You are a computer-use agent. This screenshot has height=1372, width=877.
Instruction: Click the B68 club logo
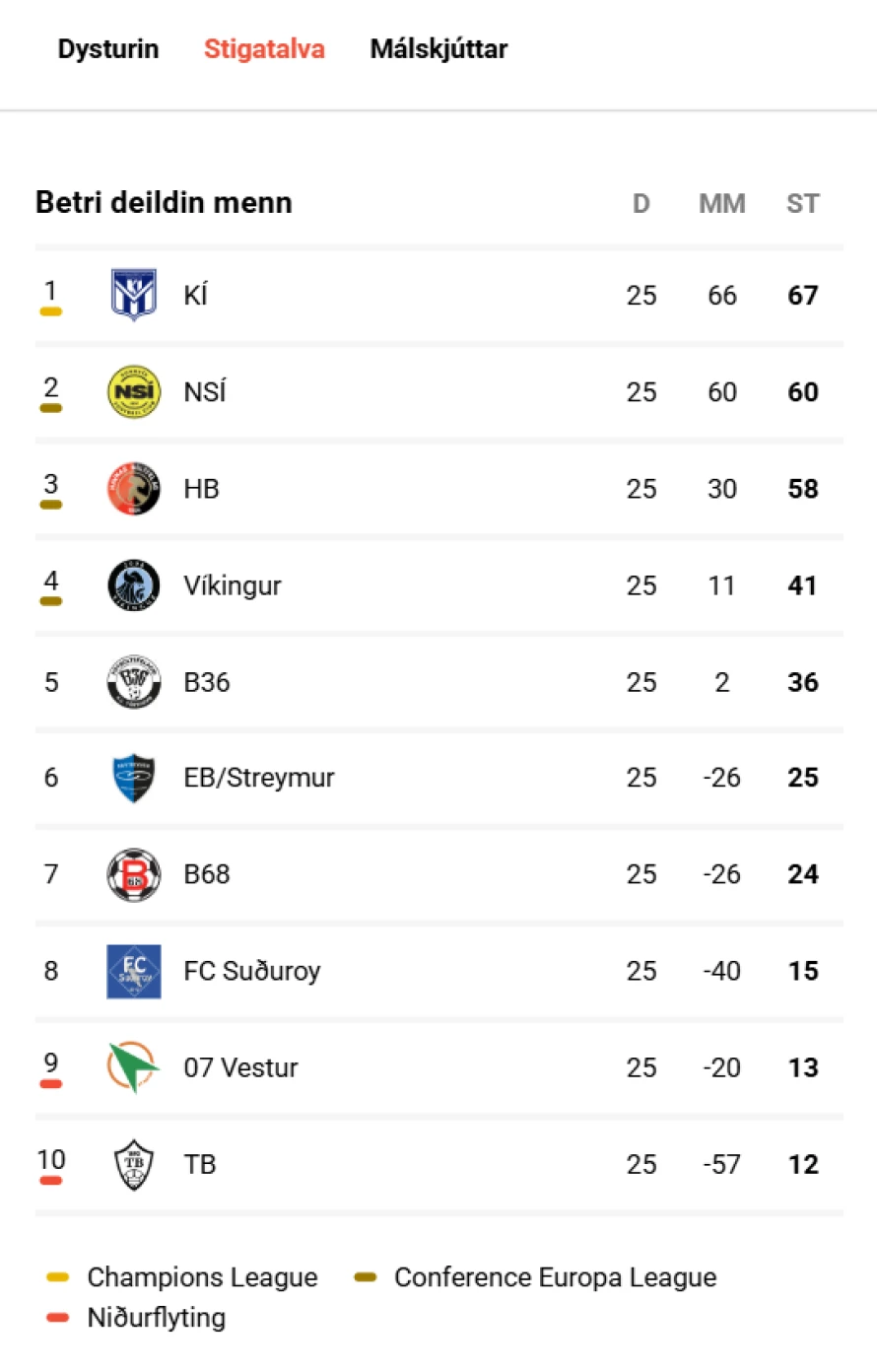[133, 874]
